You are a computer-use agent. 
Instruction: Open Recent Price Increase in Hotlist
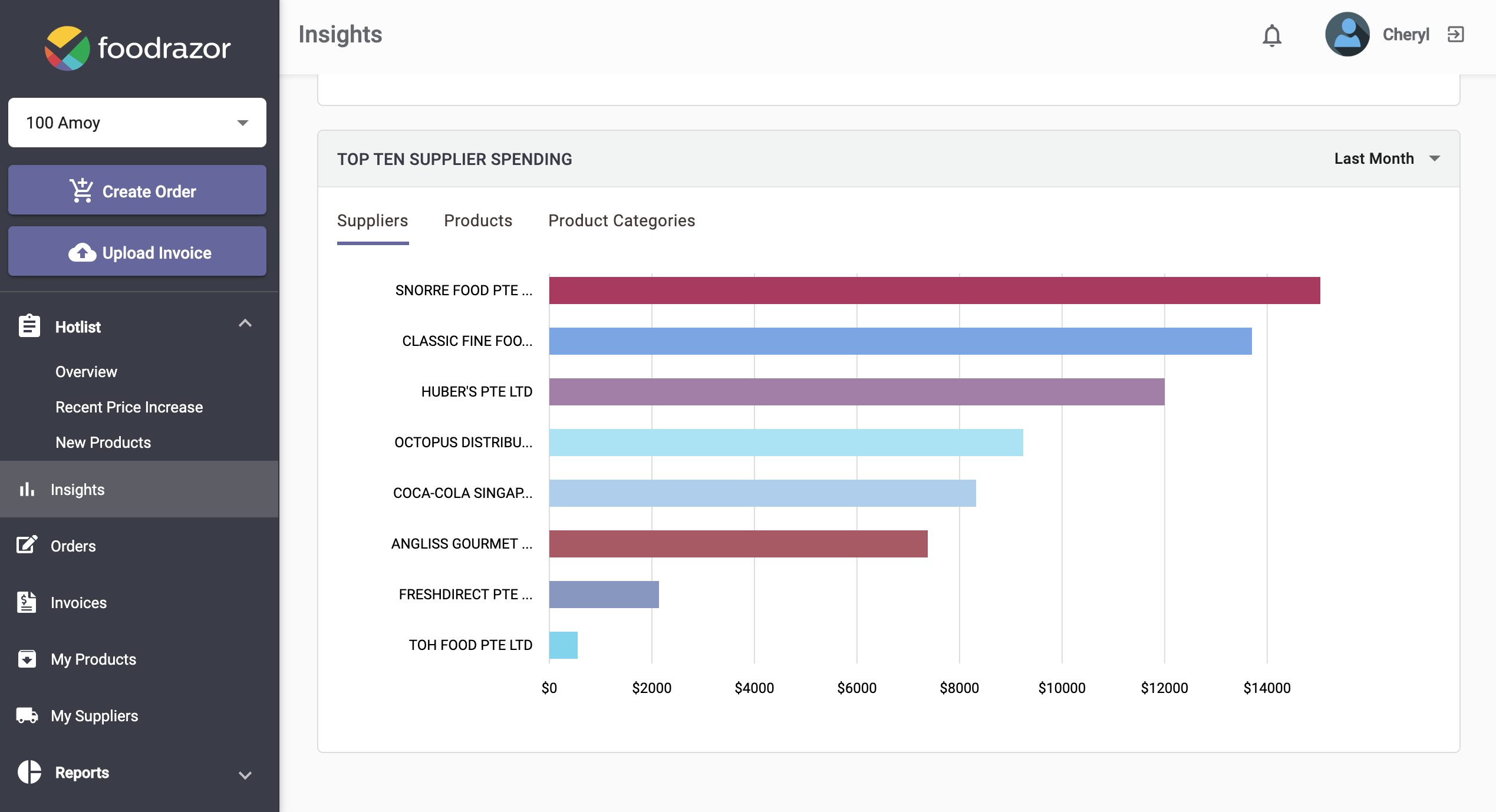click(129, 407)
